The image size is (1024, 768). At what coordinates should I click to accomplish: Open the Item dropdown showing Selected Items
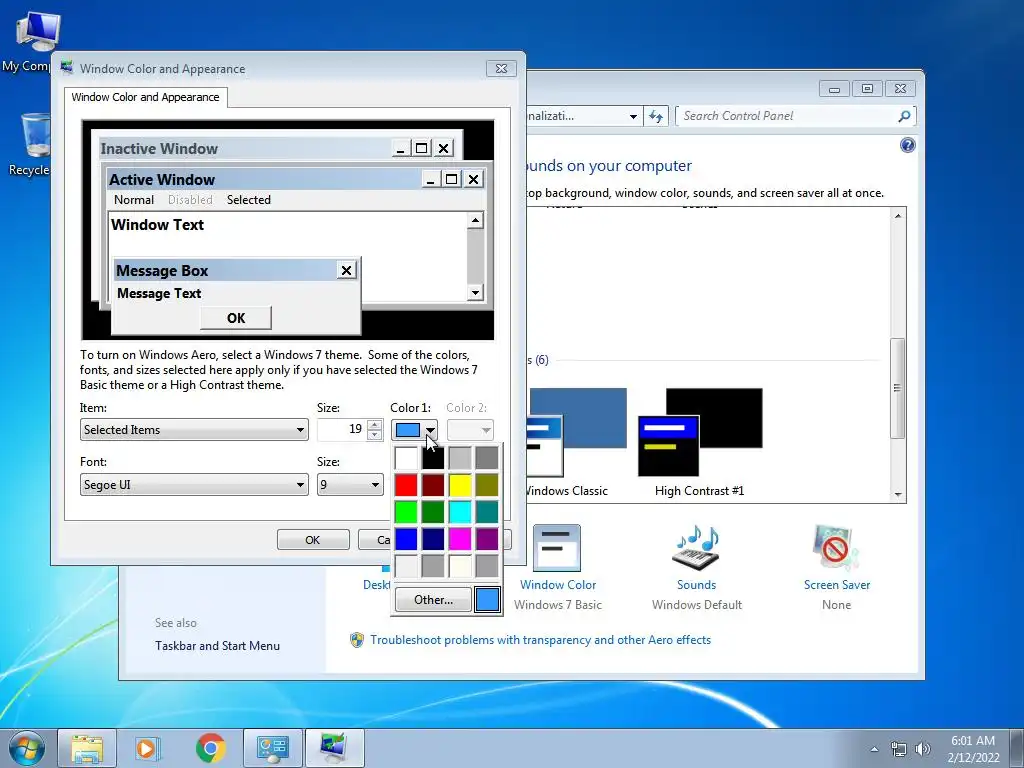coord(194,430)
